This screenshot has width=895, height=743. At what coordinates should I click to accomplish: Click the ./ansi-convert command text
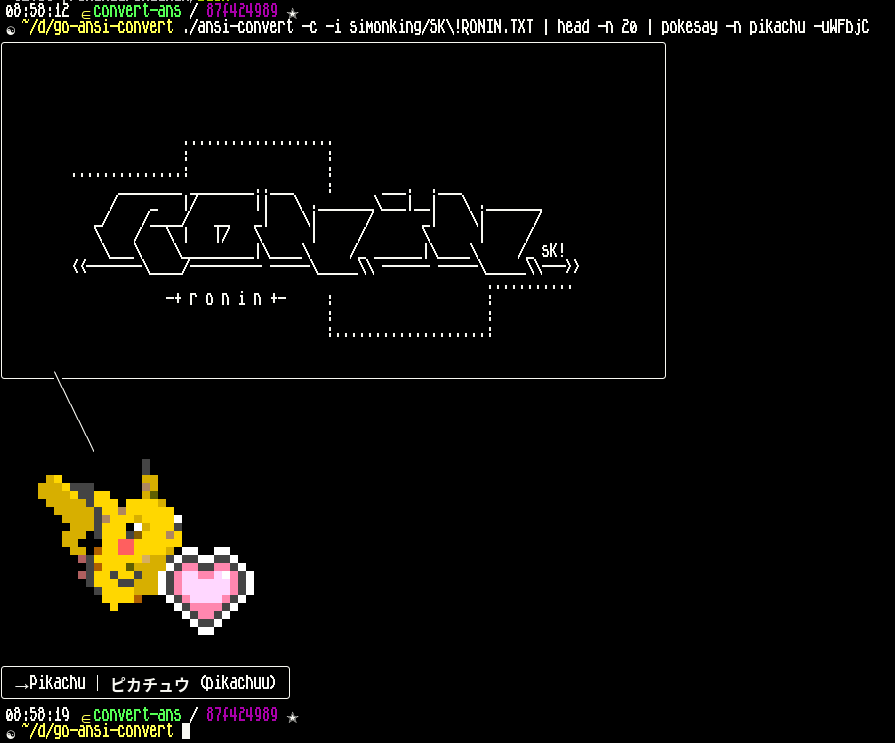(x=238, y=27)
